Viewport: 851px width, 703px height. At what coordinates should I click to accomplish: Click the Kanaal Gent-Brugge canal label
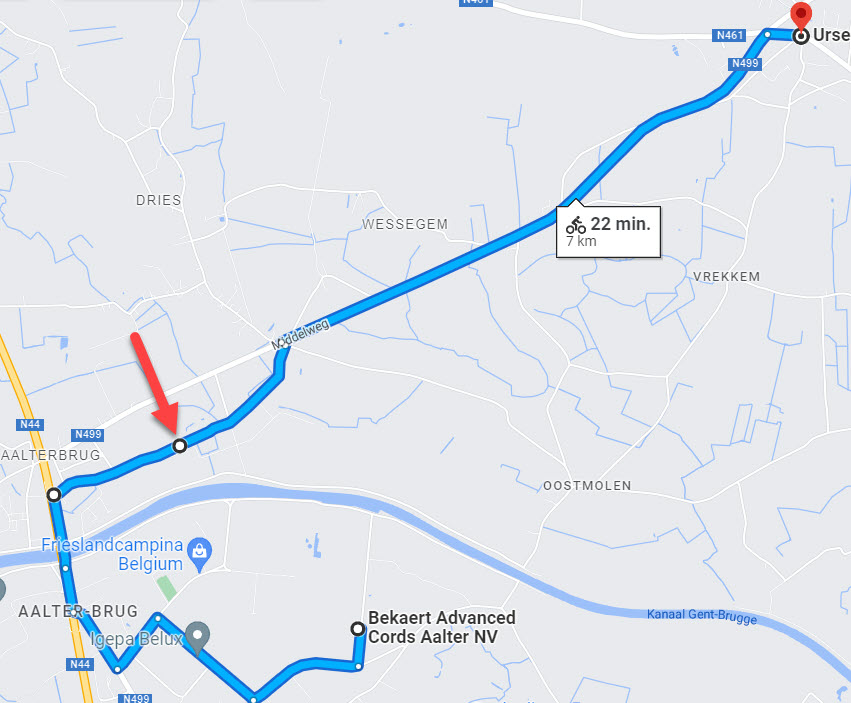[702, 616]
